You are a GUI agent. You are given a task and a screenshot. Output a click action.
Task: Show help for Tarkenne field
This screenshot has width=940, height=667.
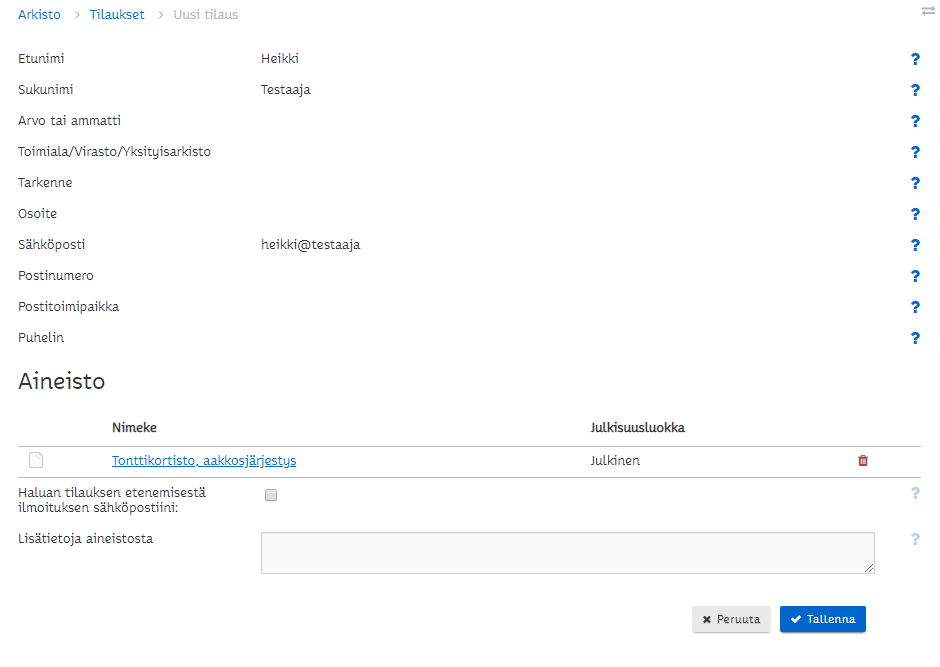point(914,183)
